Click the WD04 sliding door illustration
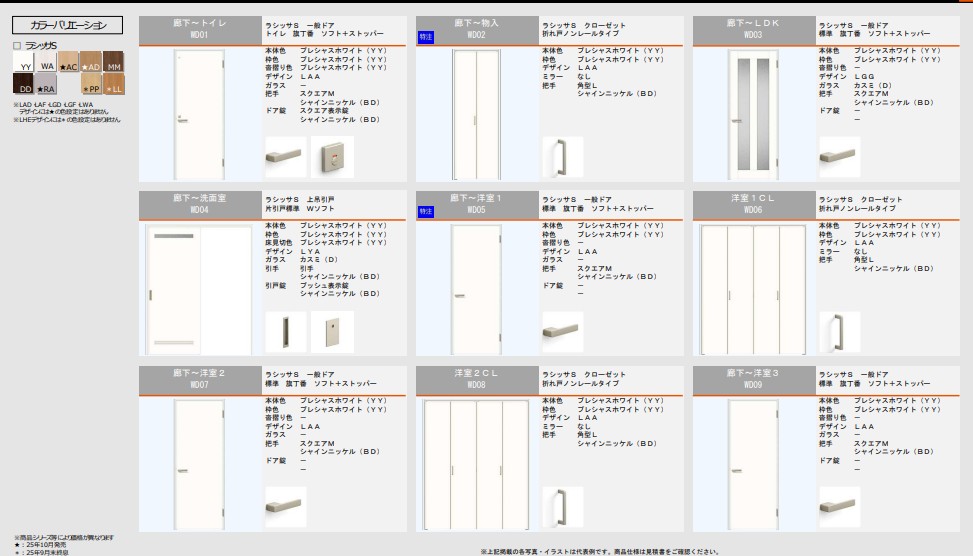 coord(199,290)
